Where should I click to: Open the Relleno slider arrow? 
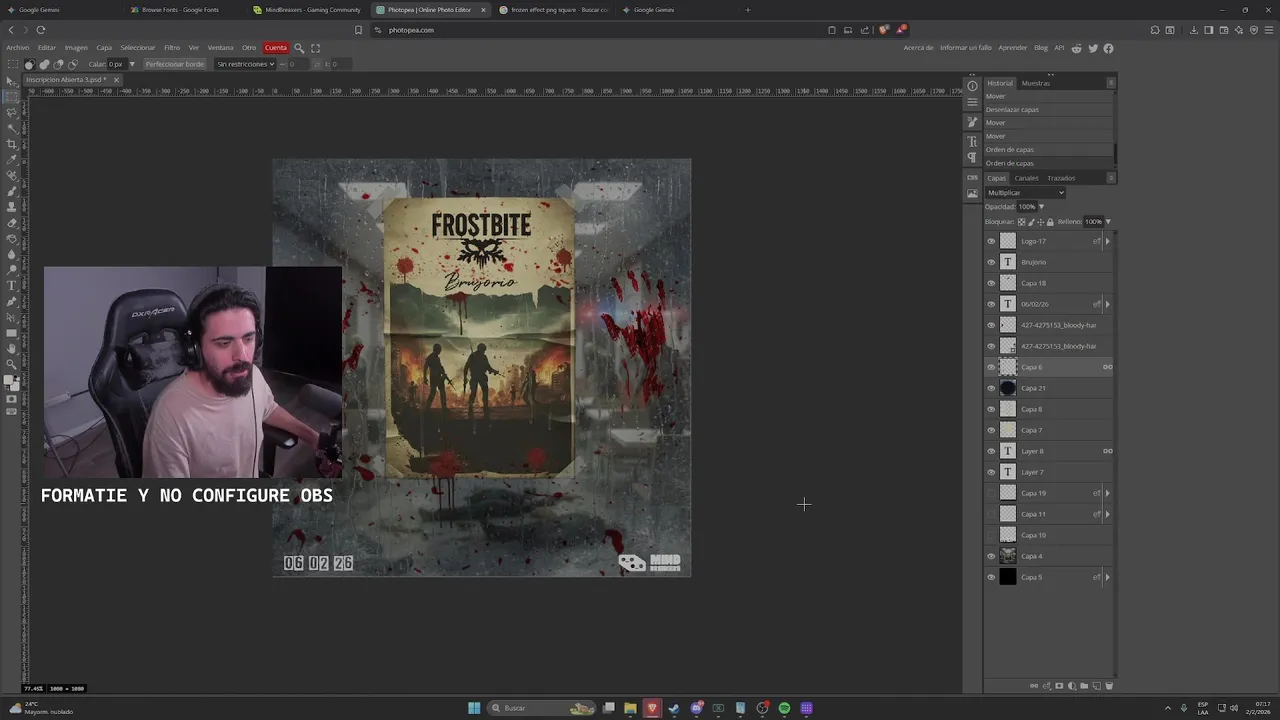click(x=1108, y=221)
